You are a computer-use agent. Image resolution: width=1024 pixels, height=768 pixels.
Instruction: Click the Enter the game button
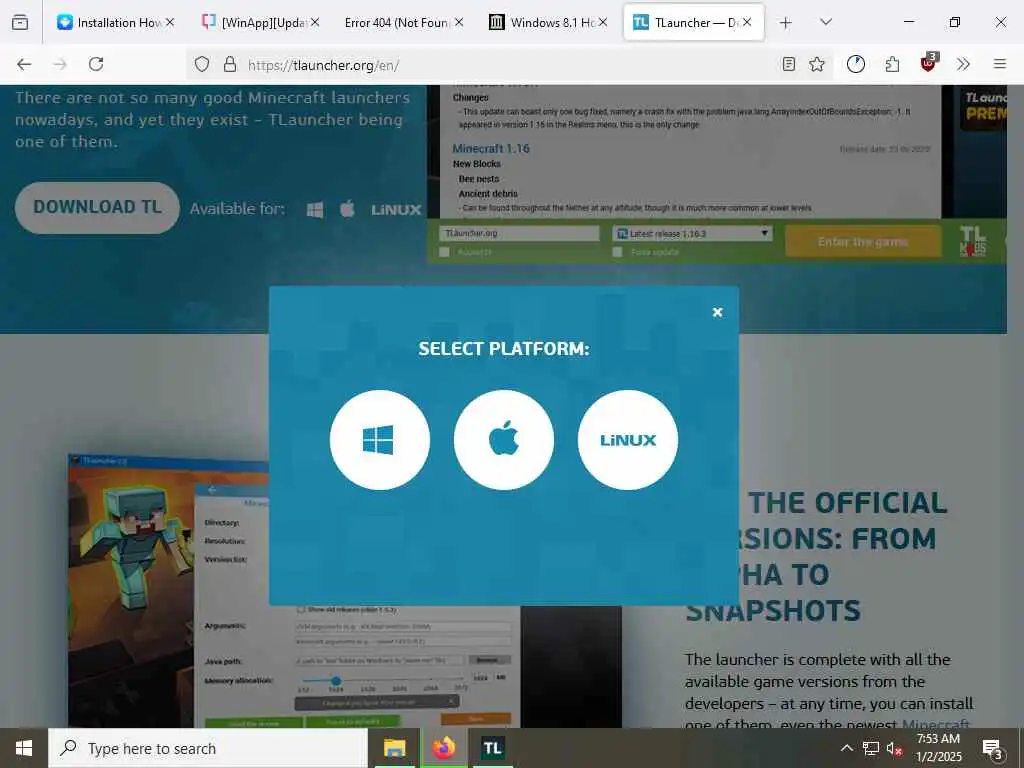click(863, 242)
